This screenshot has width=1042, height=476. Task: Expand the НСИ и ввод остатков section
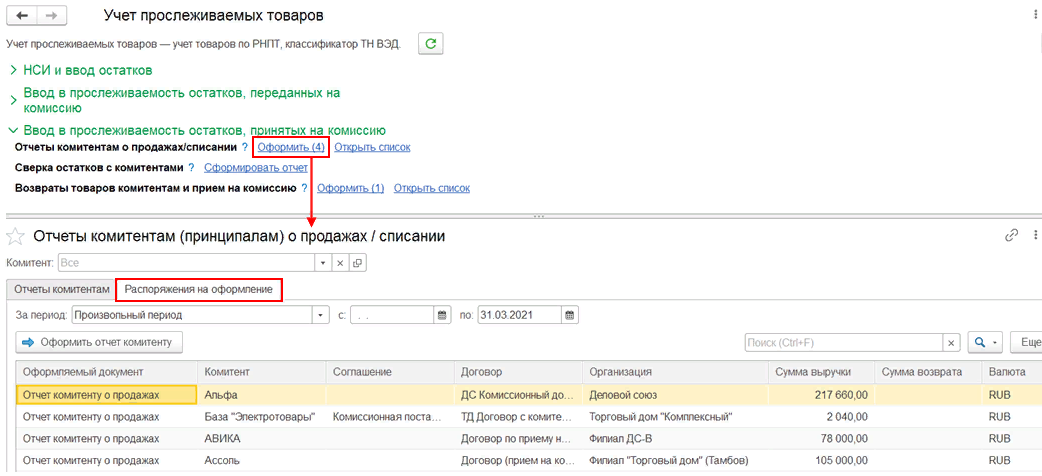(12, 70)
